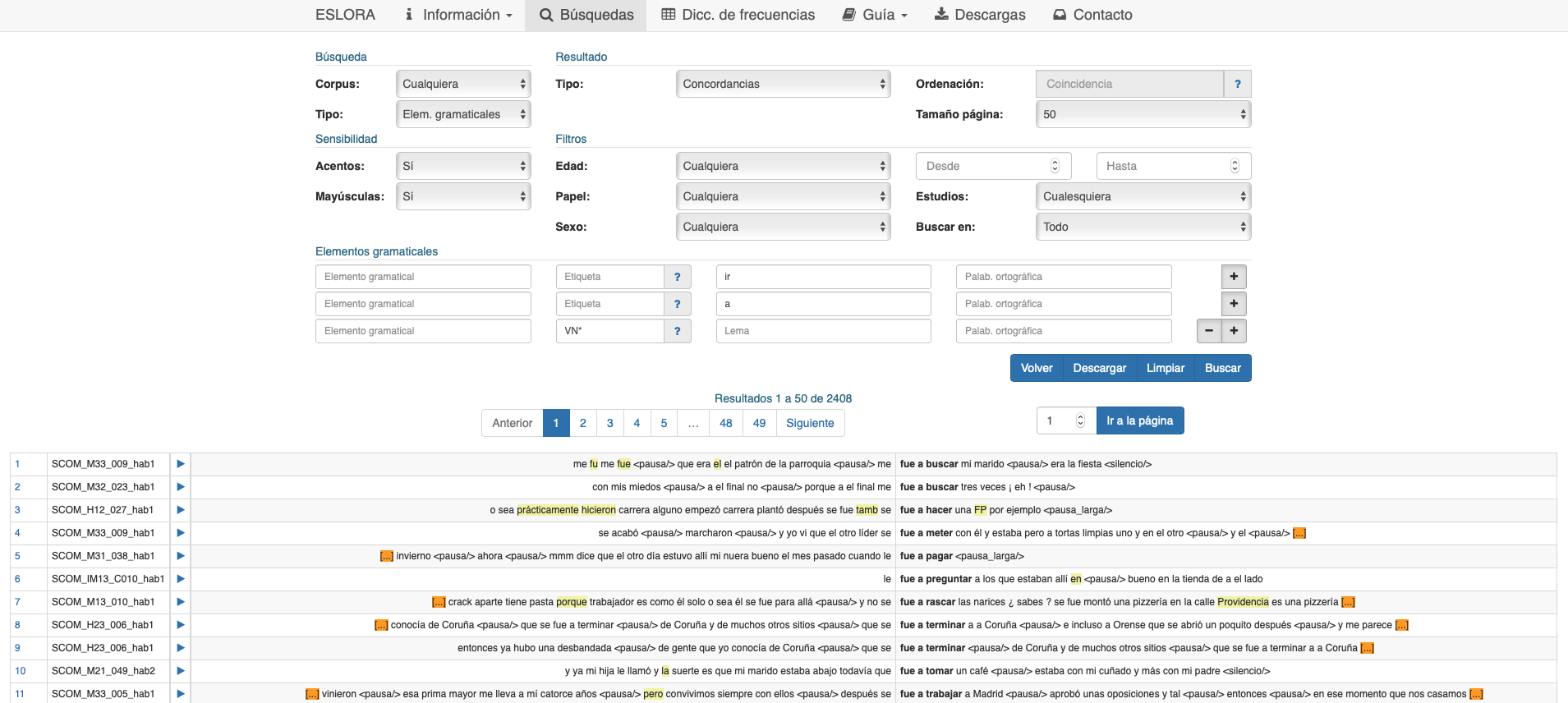Viewport: 1568px width, 703px height.
Task: Remove third grammatical element row with minus button
Action: pyautogui.click(x=1208, y=331)
